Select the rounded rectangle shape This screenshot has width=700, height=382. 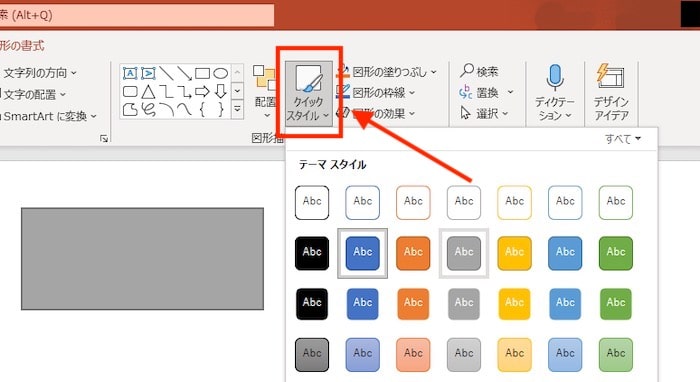click(x=130, y=91)
